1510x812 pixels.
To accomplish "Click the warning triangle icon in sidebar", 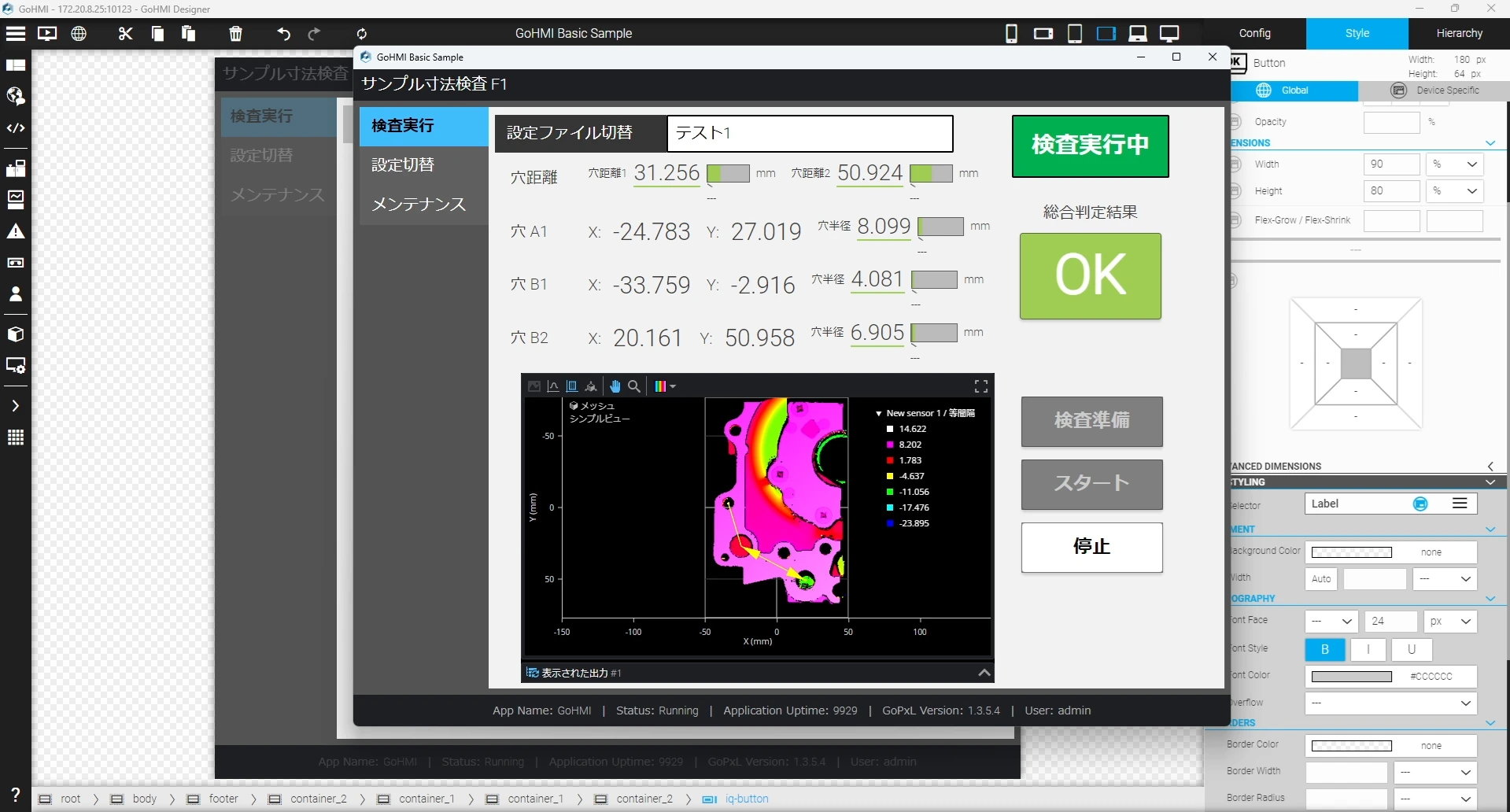I will click(16, 231).
